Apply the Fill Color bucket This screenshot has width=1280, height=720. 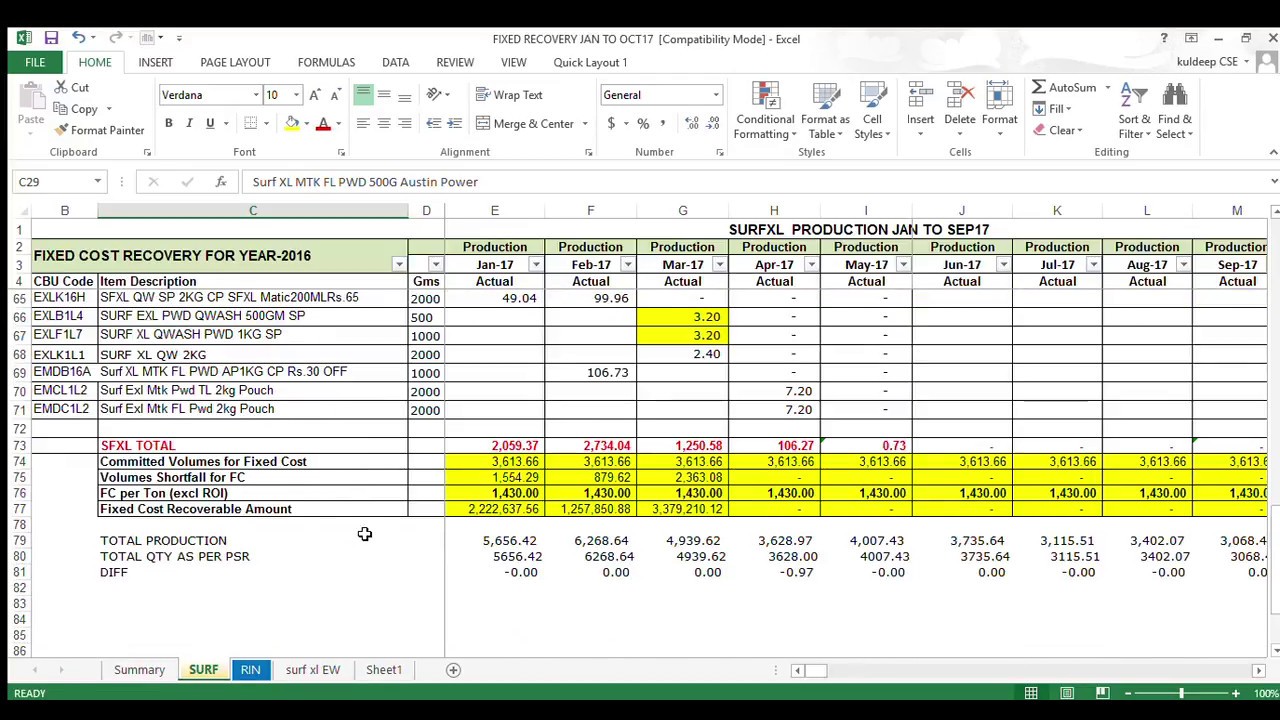[292, 124]
